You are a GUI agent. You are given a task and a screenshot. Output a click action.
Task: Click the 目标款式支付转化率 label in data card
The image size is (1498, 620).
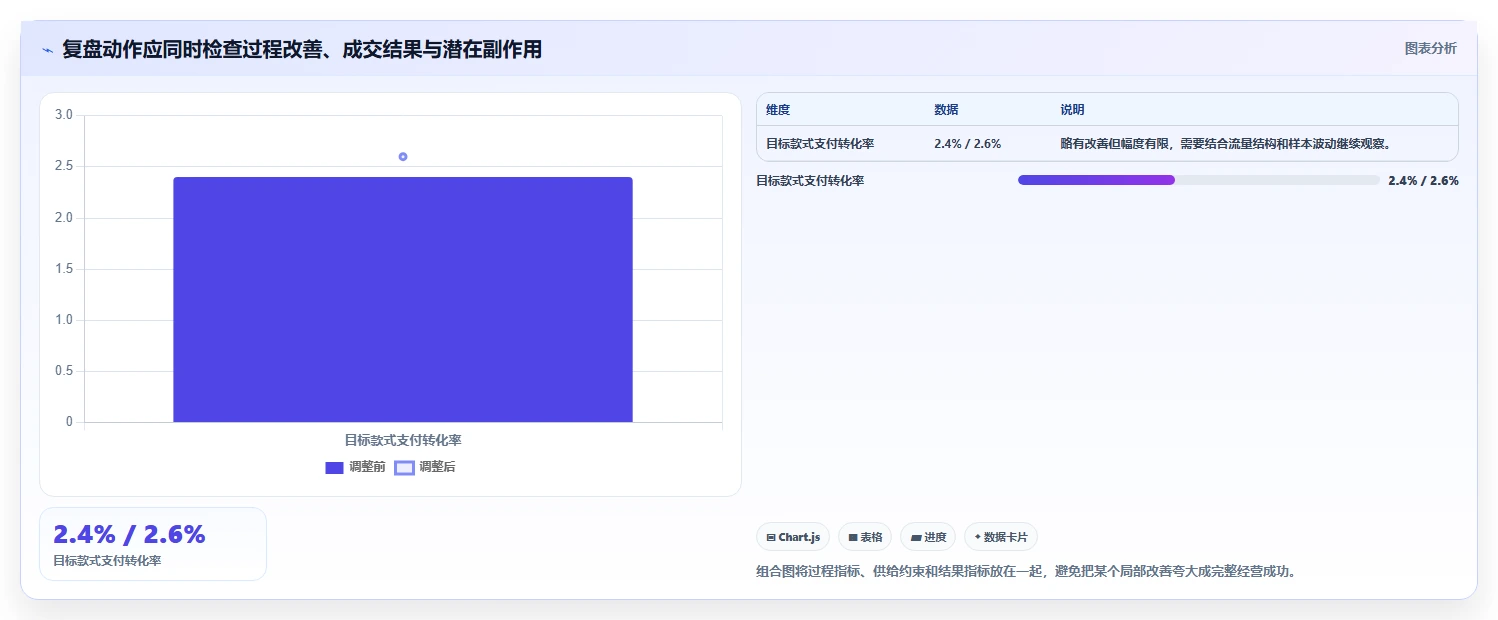[107, 561]
